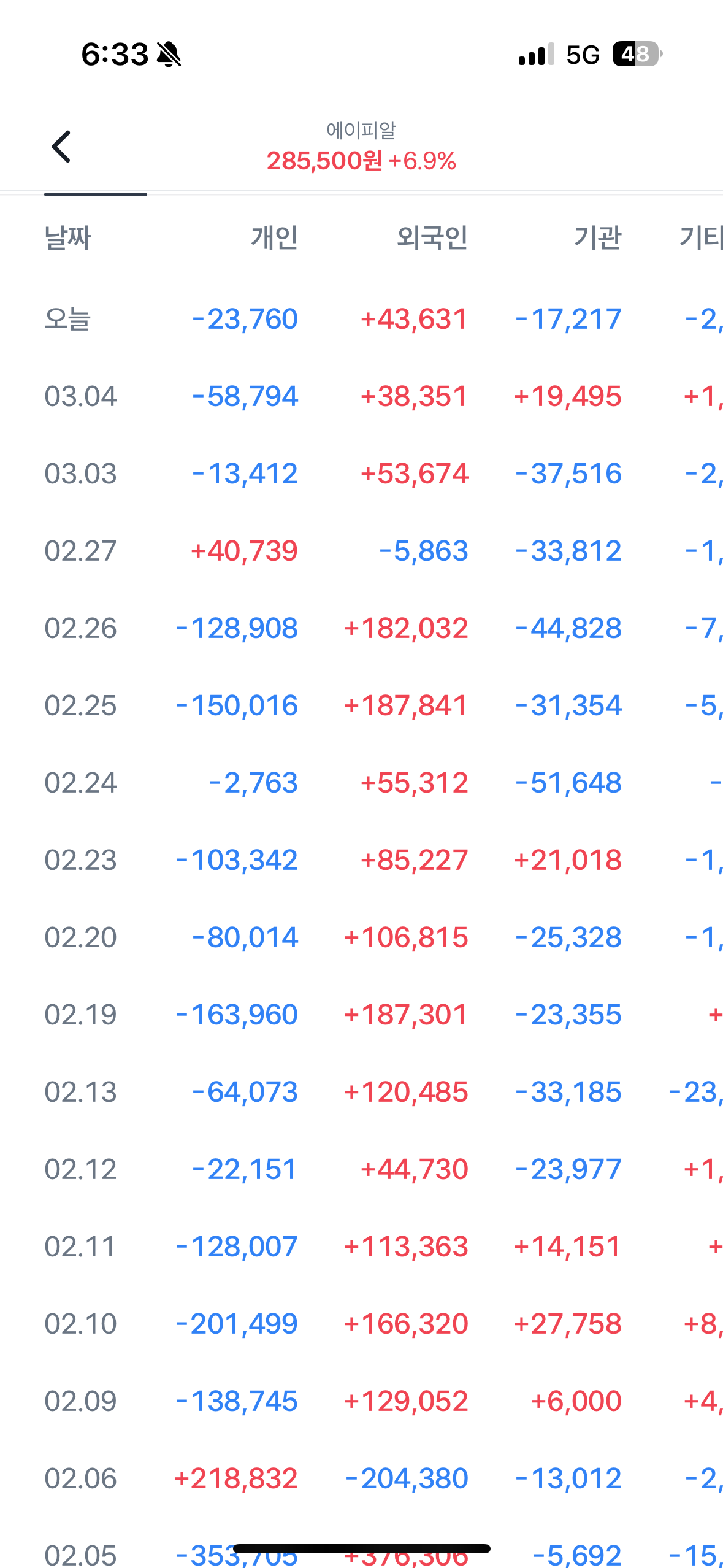Tap the back arrow icon

pos(61,147)
